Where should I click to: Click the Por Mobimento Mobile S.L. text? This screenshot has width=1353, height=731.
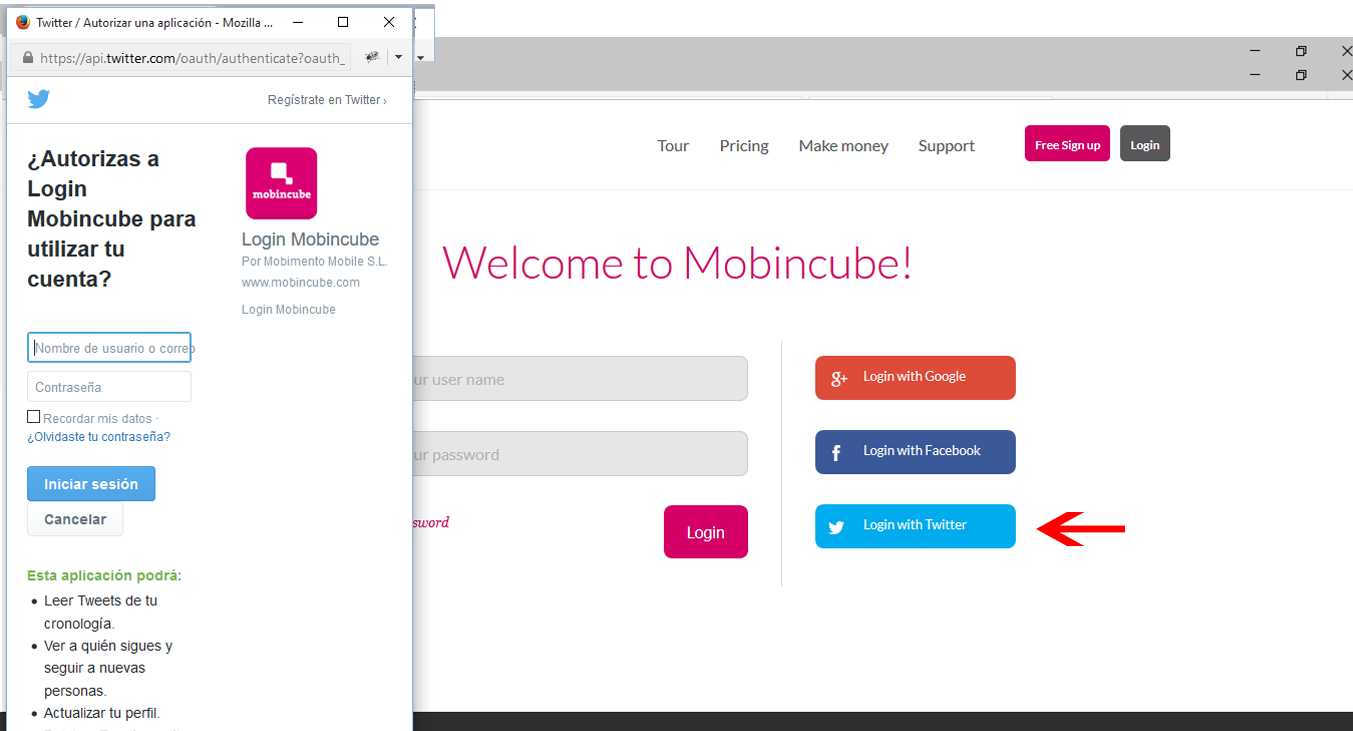coord(315,261)
